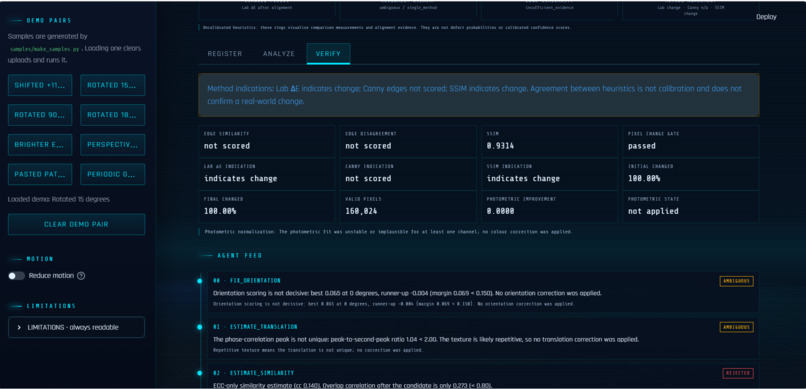This screenshot has width=806, height=389.
Task: Click the Method indications notice banner
Action: [x=479, y=95]
